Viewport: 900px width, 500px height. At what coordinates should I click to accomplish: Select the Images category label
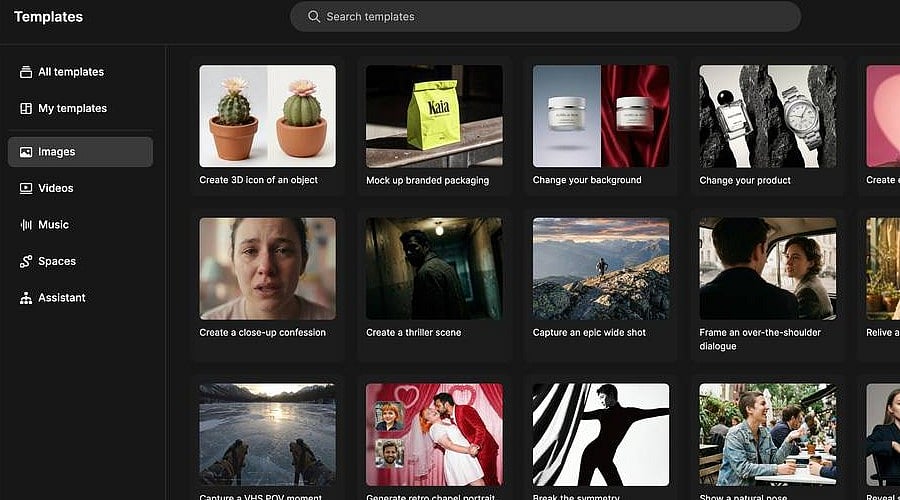pyautogui.click(x=56, y=152)
